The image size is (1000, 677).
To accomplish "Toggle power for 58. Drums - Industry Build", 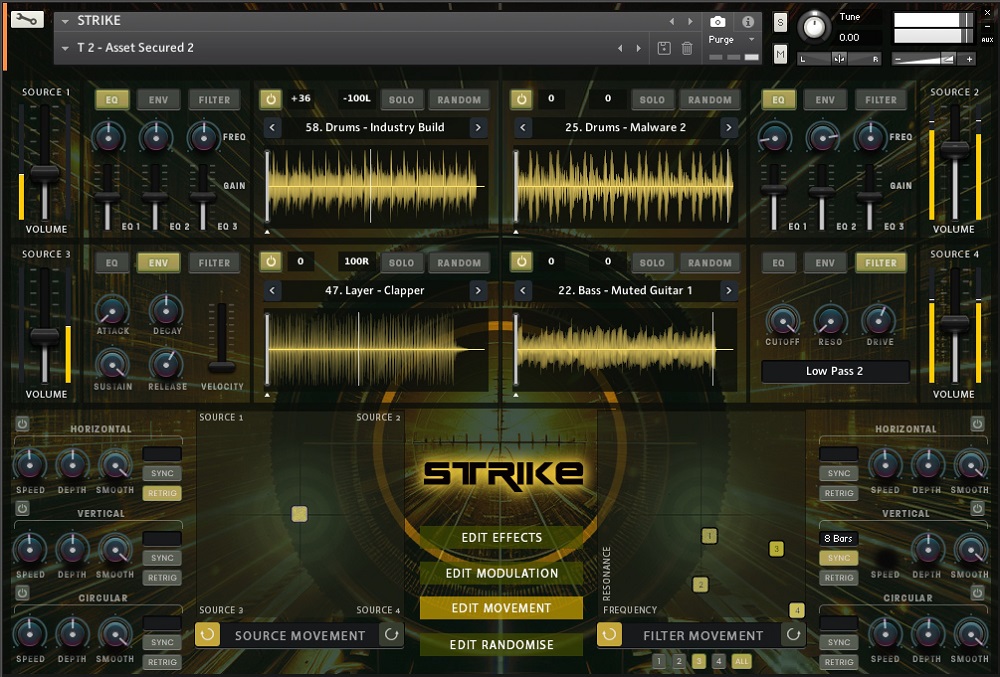I will click(x=271, y=99).
